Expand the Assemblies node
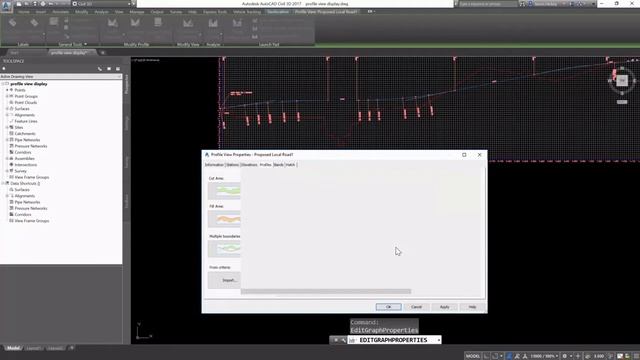Viewport: 640px width, 360px height. click(7, 158)
